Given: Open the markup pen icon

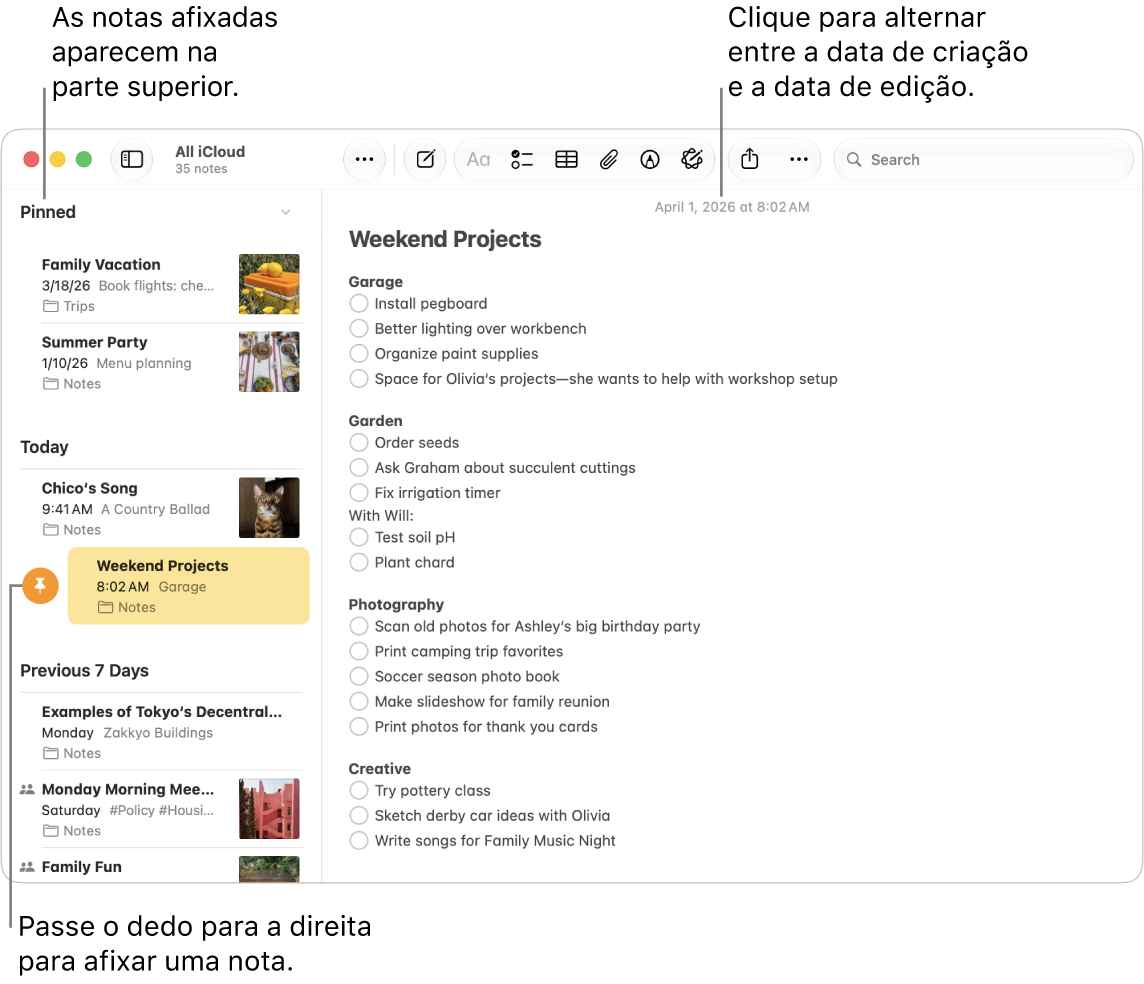Looking at the screenshot, I should pyautogui.click(x=649, y=159).
